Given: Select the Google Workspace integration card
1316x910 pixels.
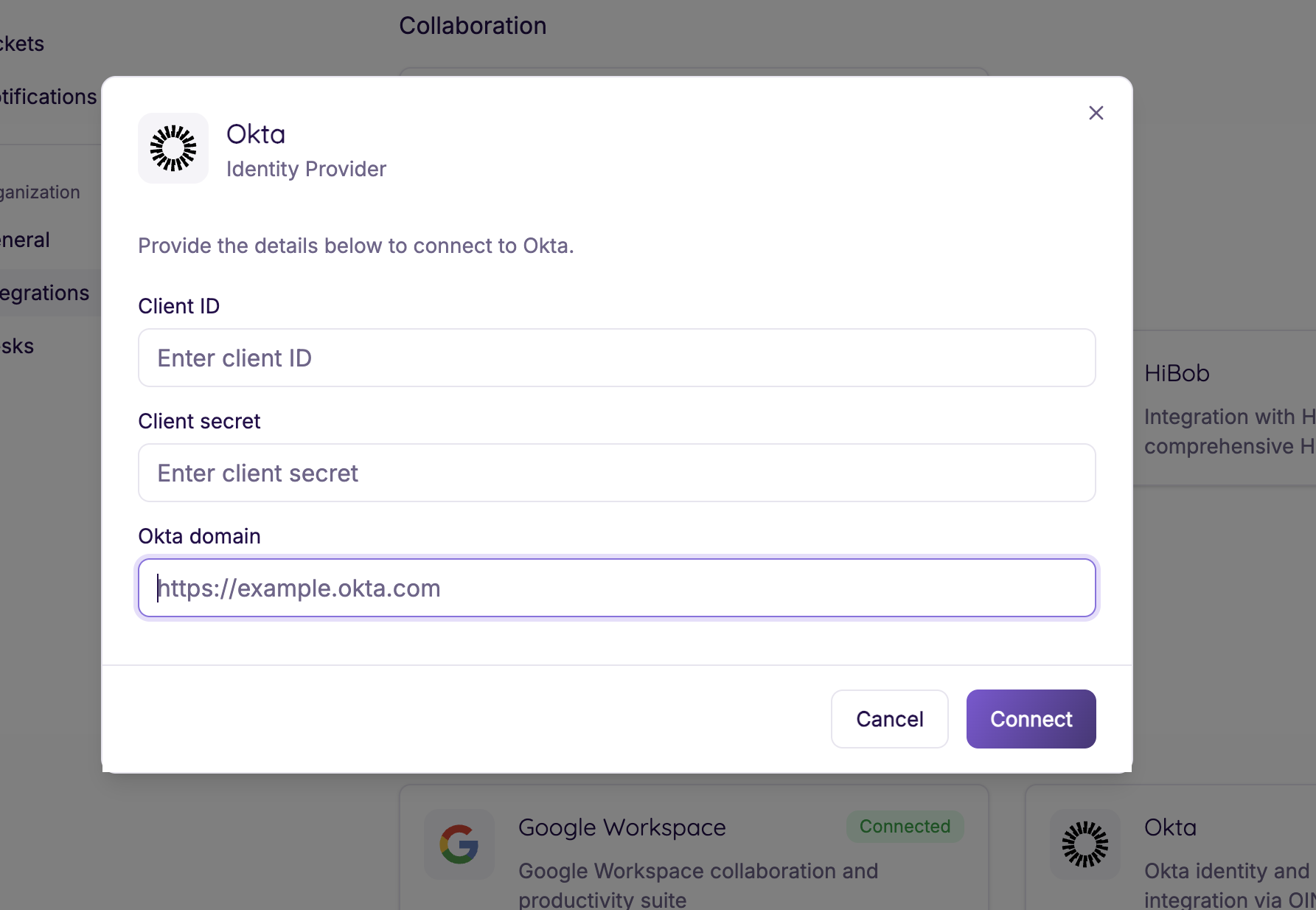Looking at the screenshot, I should click(693, 848).
